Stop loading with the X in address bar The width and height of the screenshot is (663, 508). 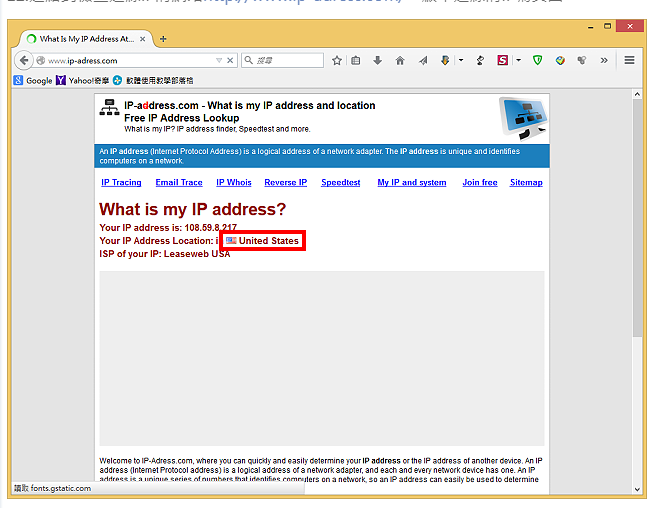coord(230,60)
